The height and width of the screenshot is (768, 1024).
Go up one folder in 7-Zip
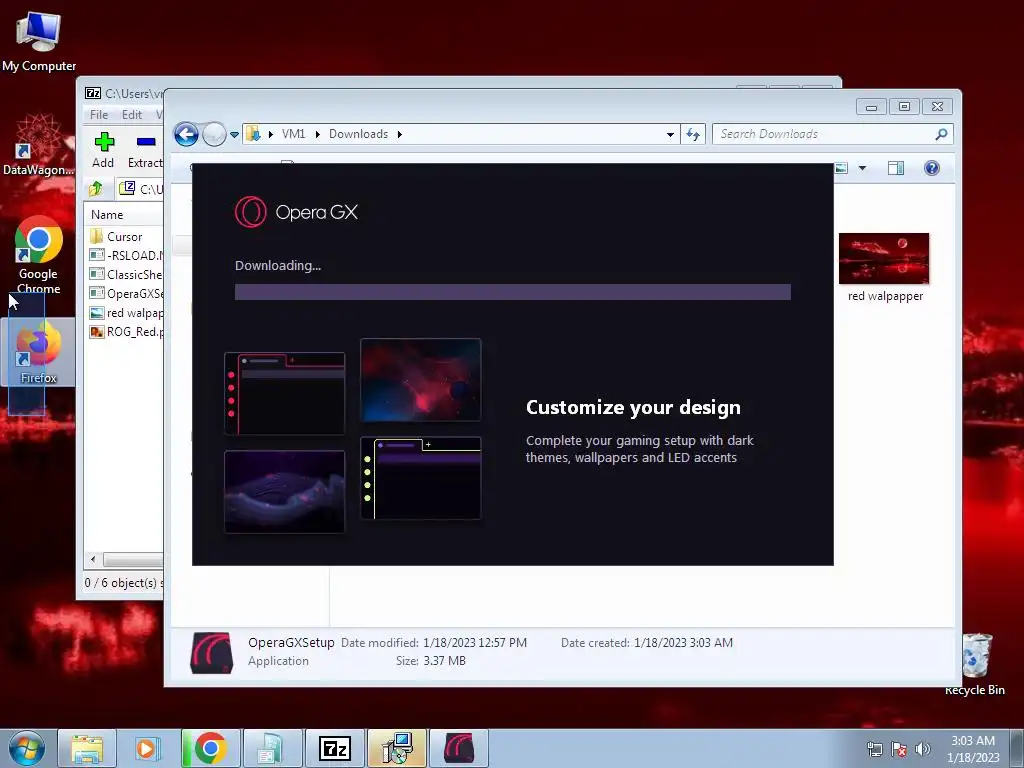pos(96,189)
